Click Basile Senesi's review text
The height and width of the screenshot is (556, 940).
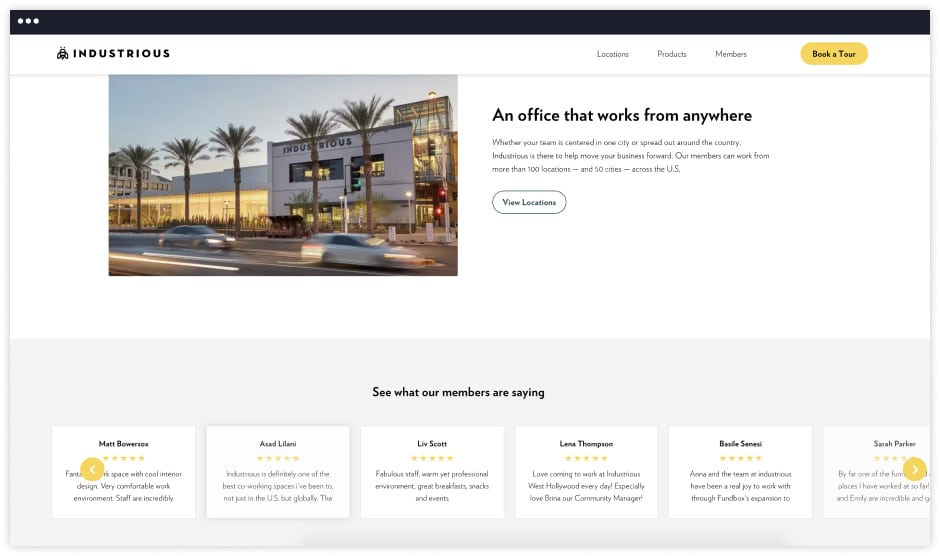tap(740, 486)
